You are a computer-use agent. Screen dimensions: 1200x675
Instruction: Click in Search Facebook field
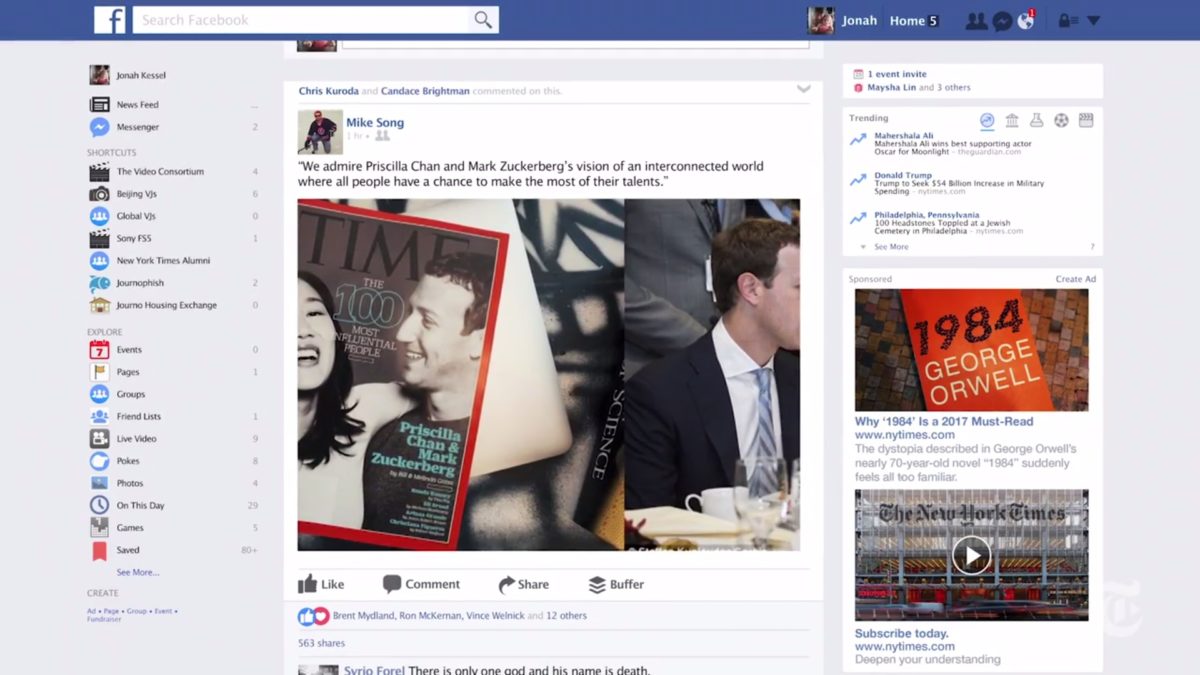click(301, 20)
